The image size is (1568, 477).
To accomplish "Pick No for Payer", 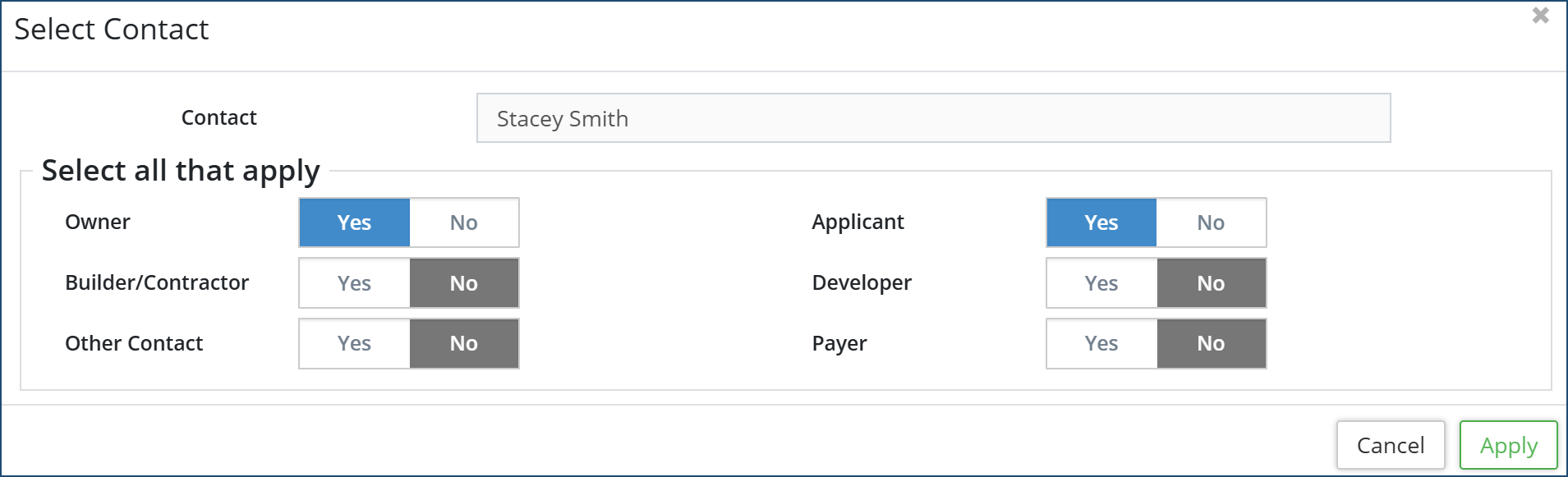I will coord(1211,343).
